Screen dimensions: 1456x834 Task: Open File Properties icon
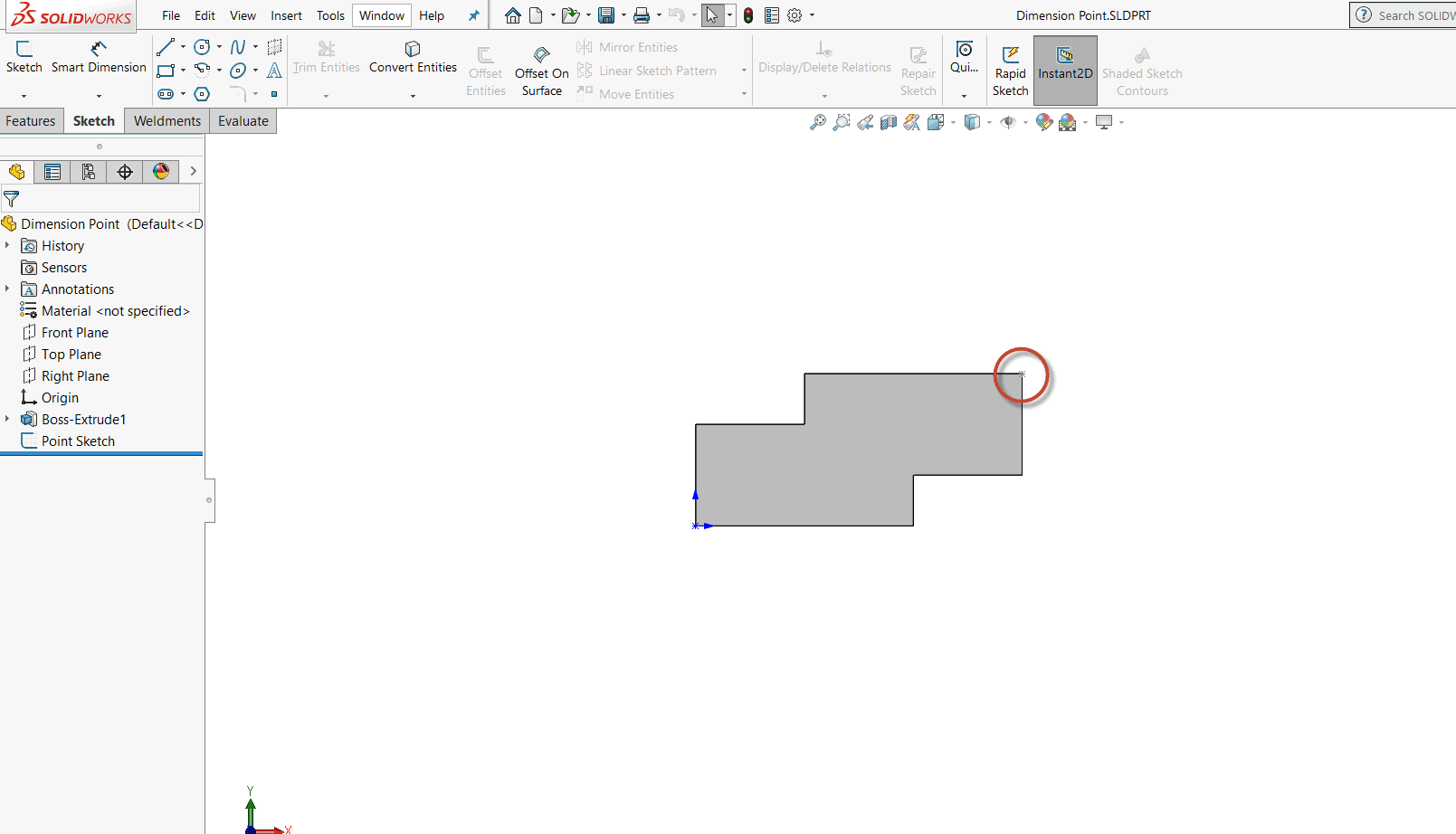772,15
